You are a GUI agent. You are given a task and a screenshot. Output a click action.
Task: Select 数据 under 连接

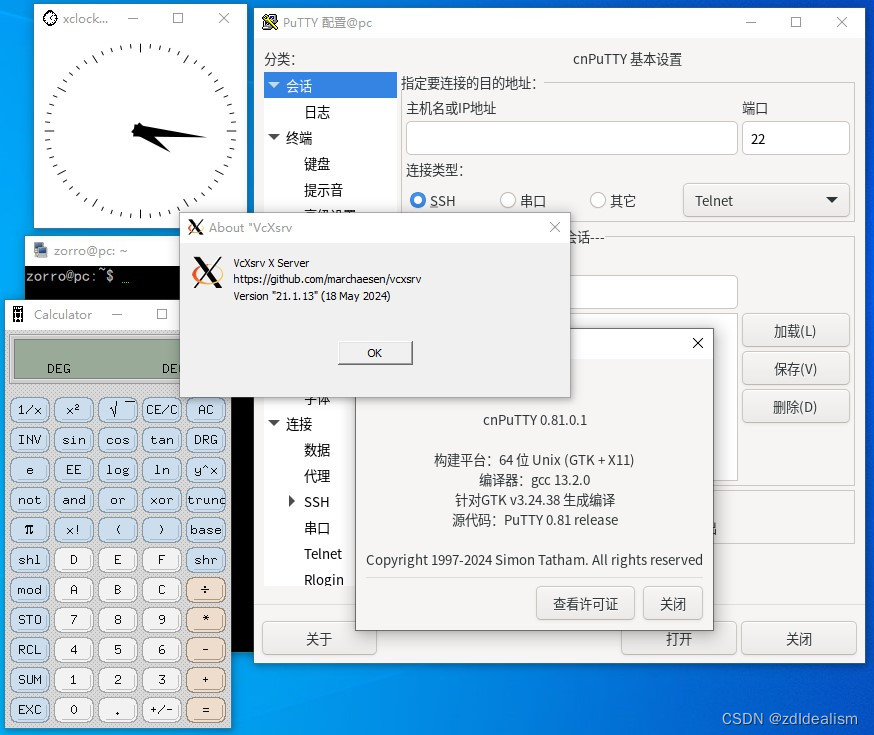click(317, 450)
